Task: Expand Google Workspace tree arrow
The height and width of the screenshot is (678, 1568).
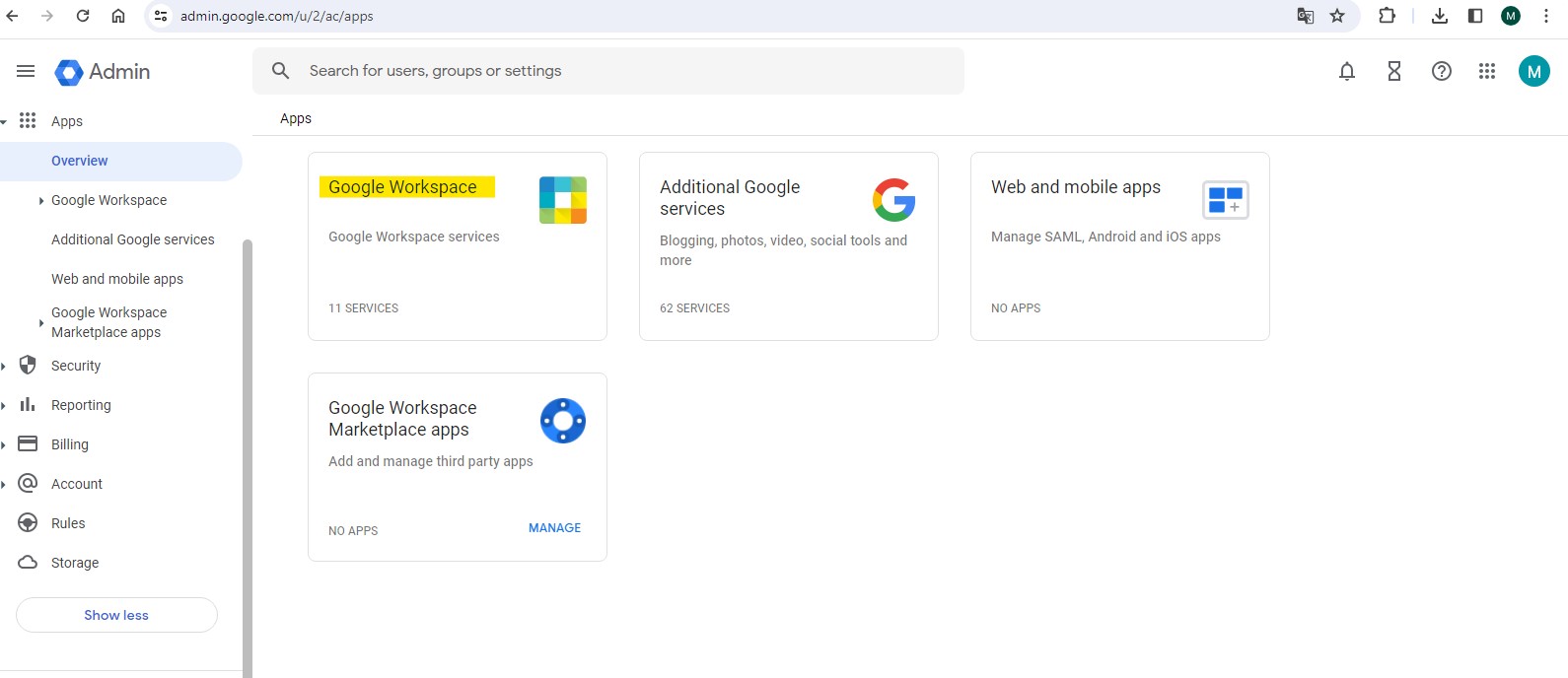Action: pos(40,200)
